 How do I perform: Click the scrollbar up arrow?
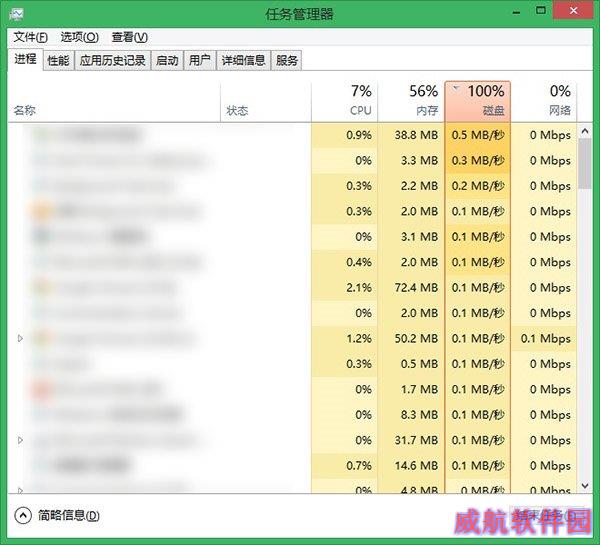click(x=585, y=131)
